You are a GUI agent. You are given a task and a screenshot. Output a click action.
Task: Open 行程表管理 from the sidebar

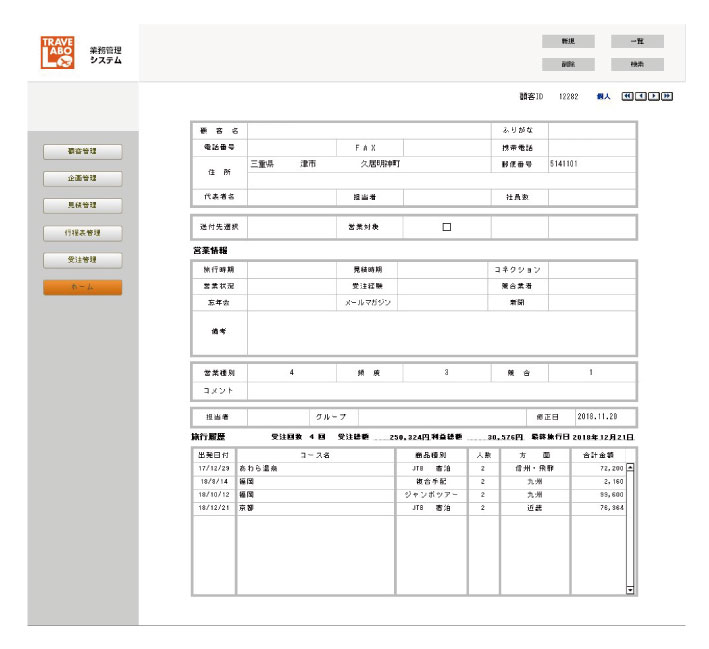(x=82, y=233)
